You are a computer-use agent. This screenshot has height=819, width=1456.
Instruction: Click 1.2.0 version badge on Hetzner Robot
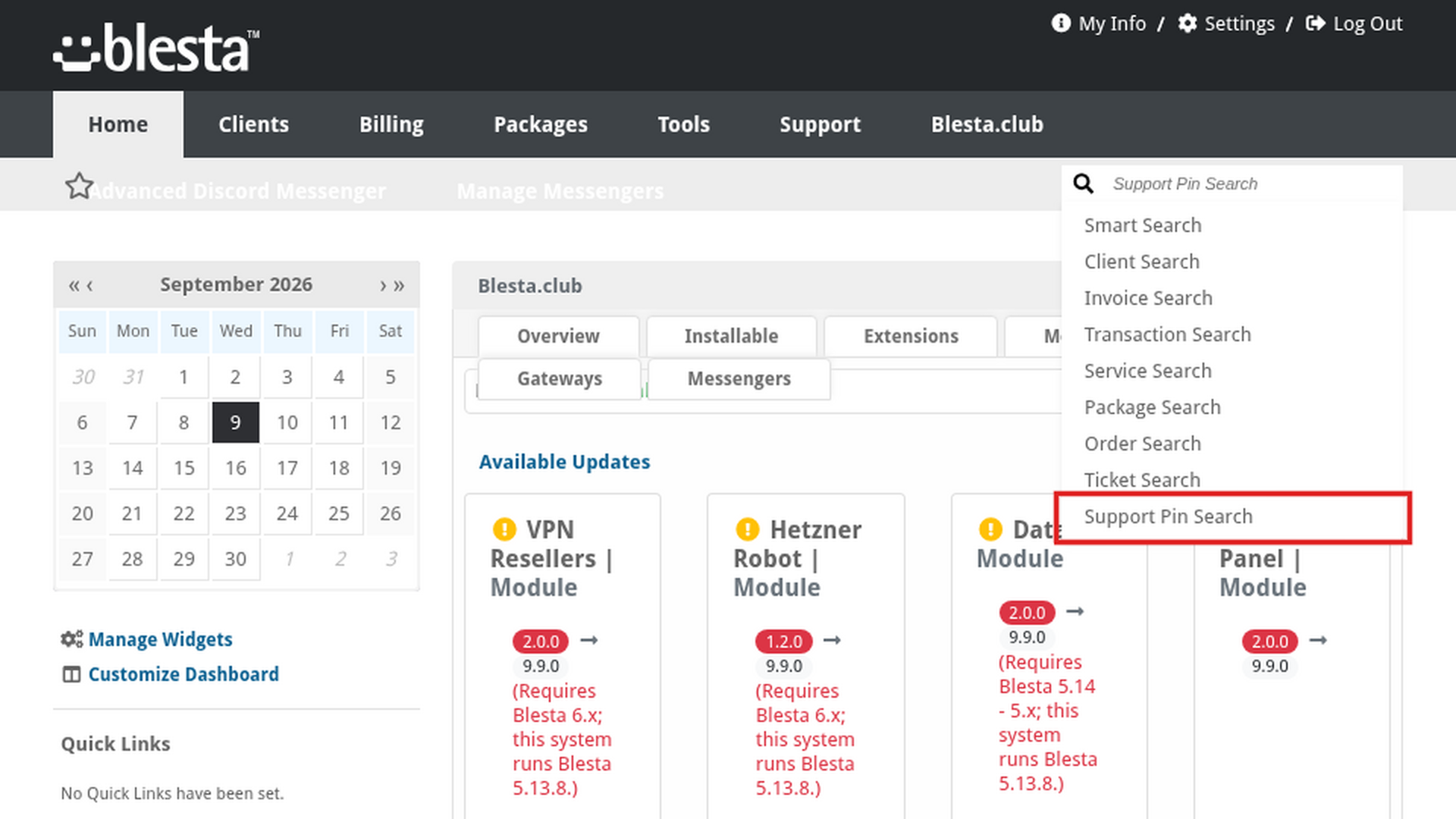coord(784,642)
